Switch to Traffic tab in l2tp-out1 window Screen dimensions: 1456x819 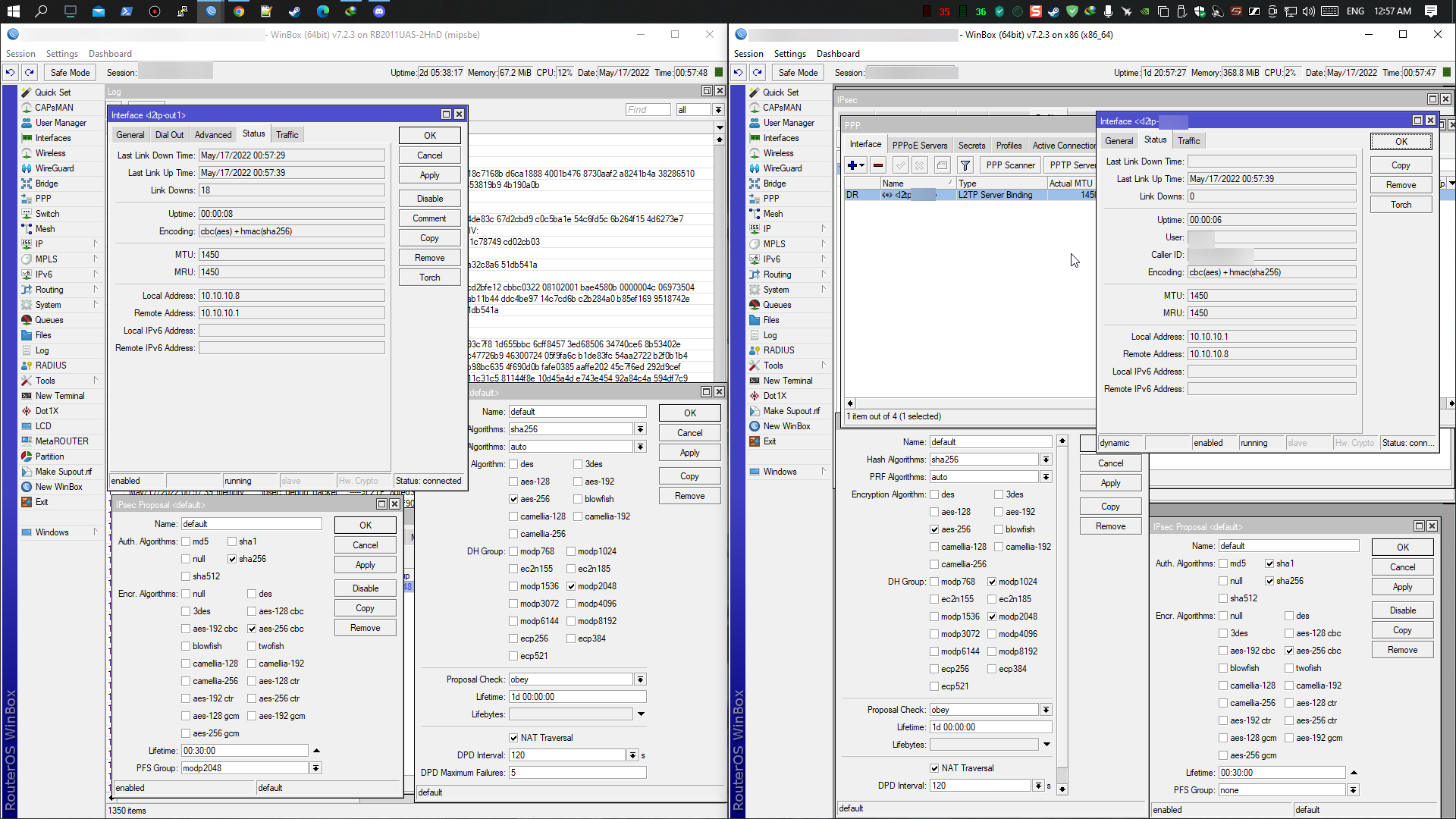(287, 135)
